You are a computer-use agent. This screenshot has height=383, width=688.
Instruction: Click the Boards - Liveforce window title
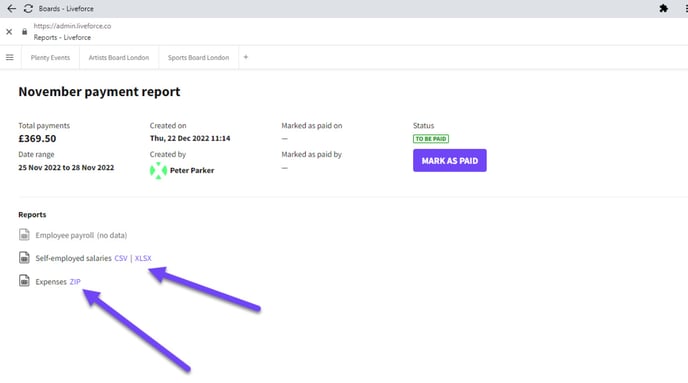point(66,9)
